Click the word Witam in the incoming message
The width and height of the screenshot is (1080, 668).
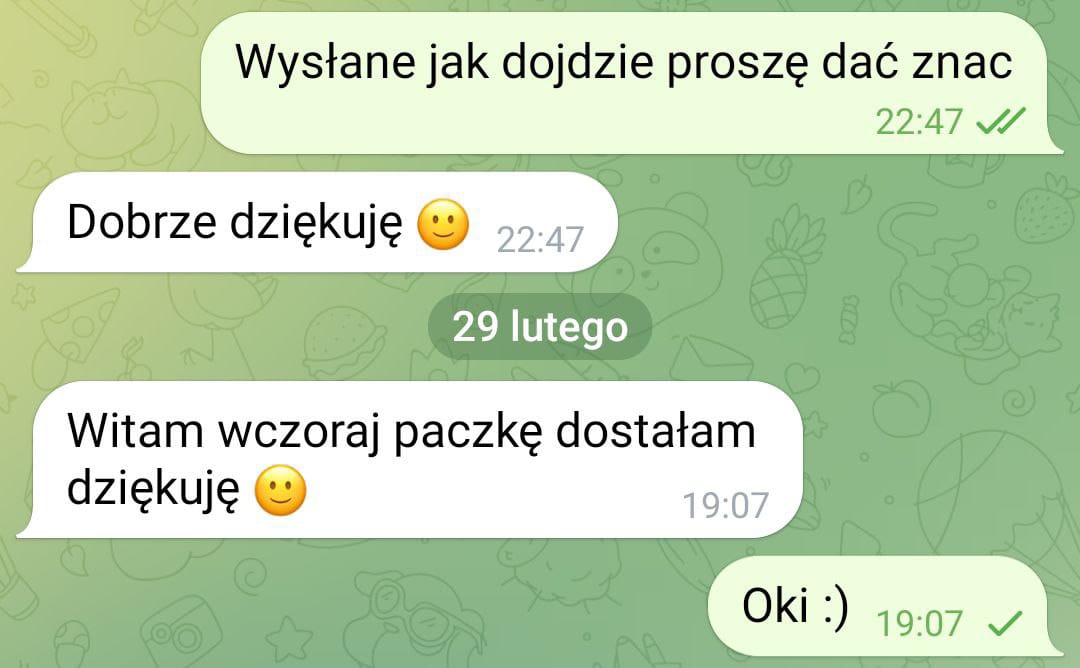[x=135, y=431]
